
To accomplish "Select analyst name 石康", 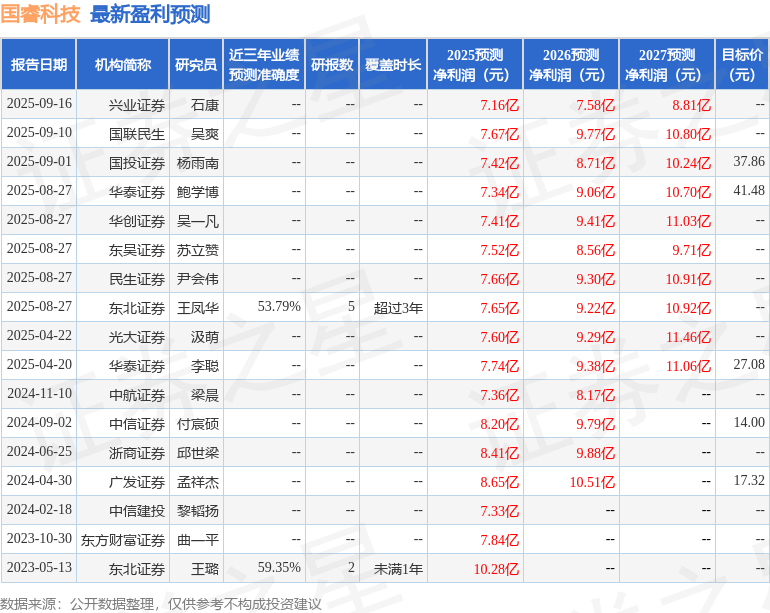I will tap(205, 105).
